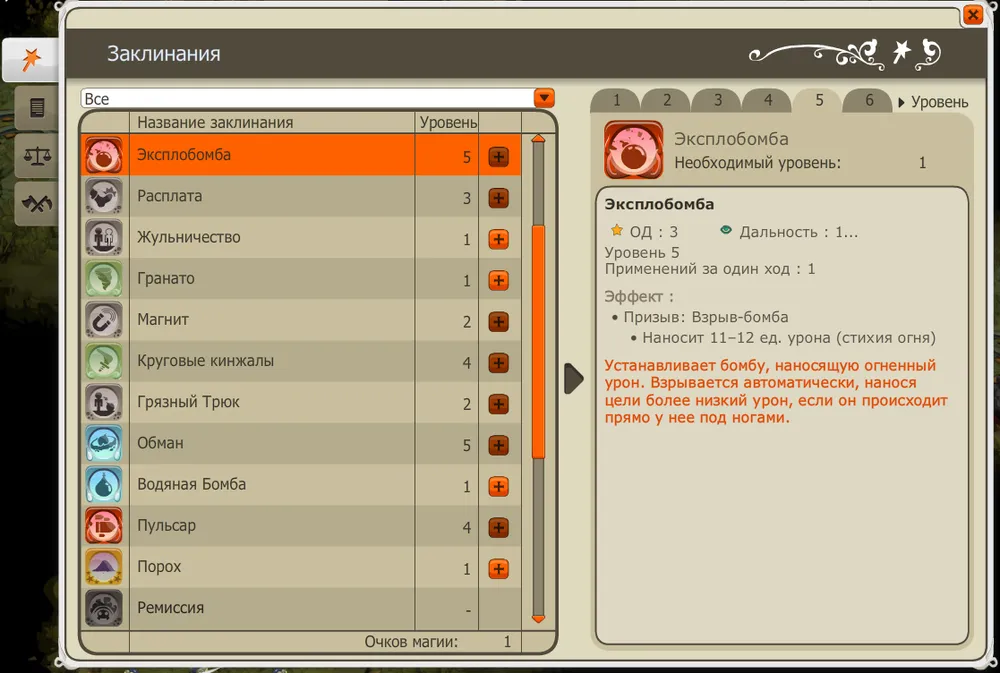Select the Расплата spell row
The height and width of the screenshot is (673, 1000).
(x=301, y=196)
